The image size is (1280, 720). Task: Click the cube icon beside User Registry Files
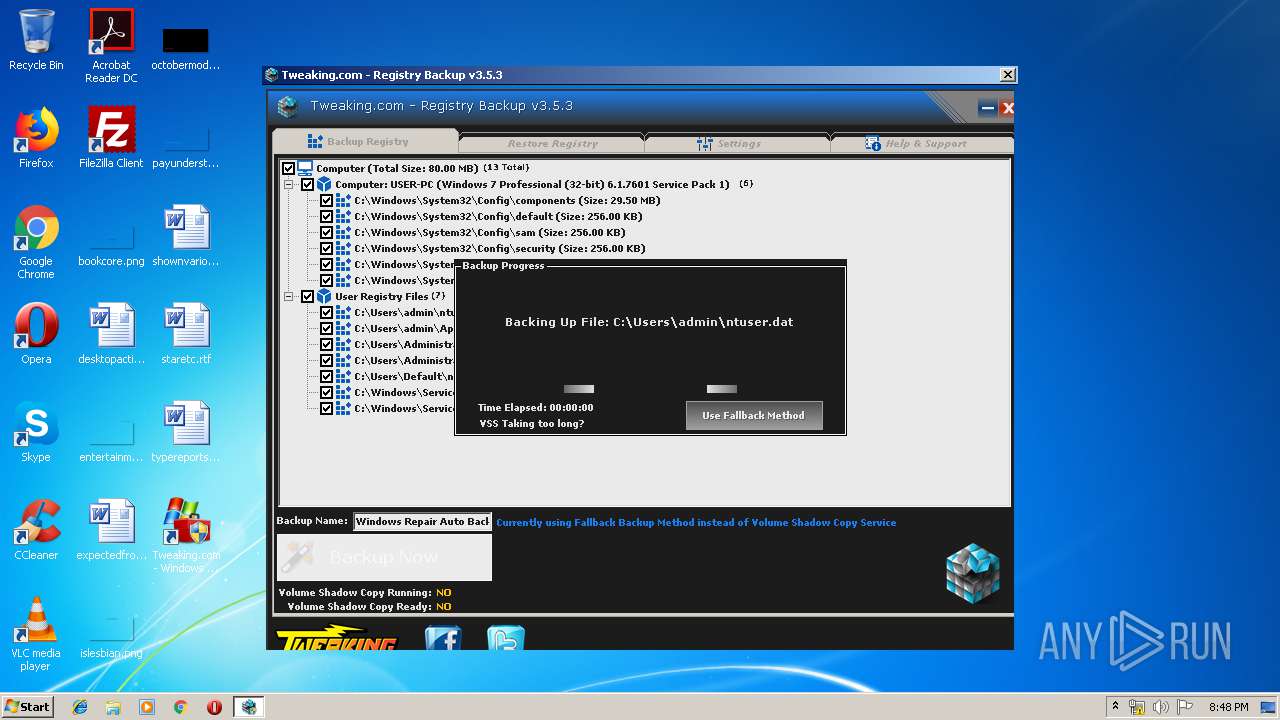324,296
